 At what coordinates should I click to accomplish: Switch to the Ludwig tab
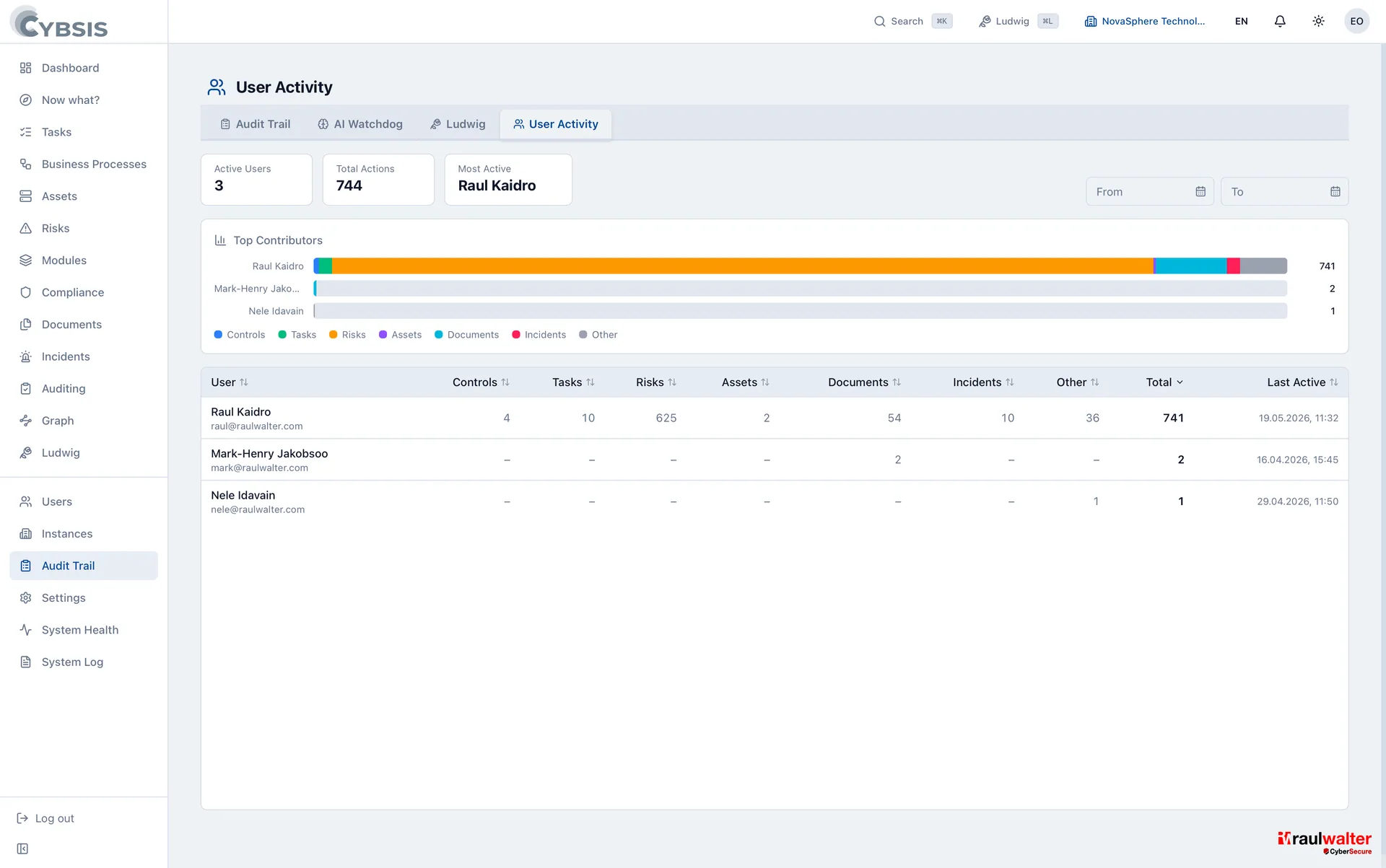pyautogui.click(x=458, y=124)
